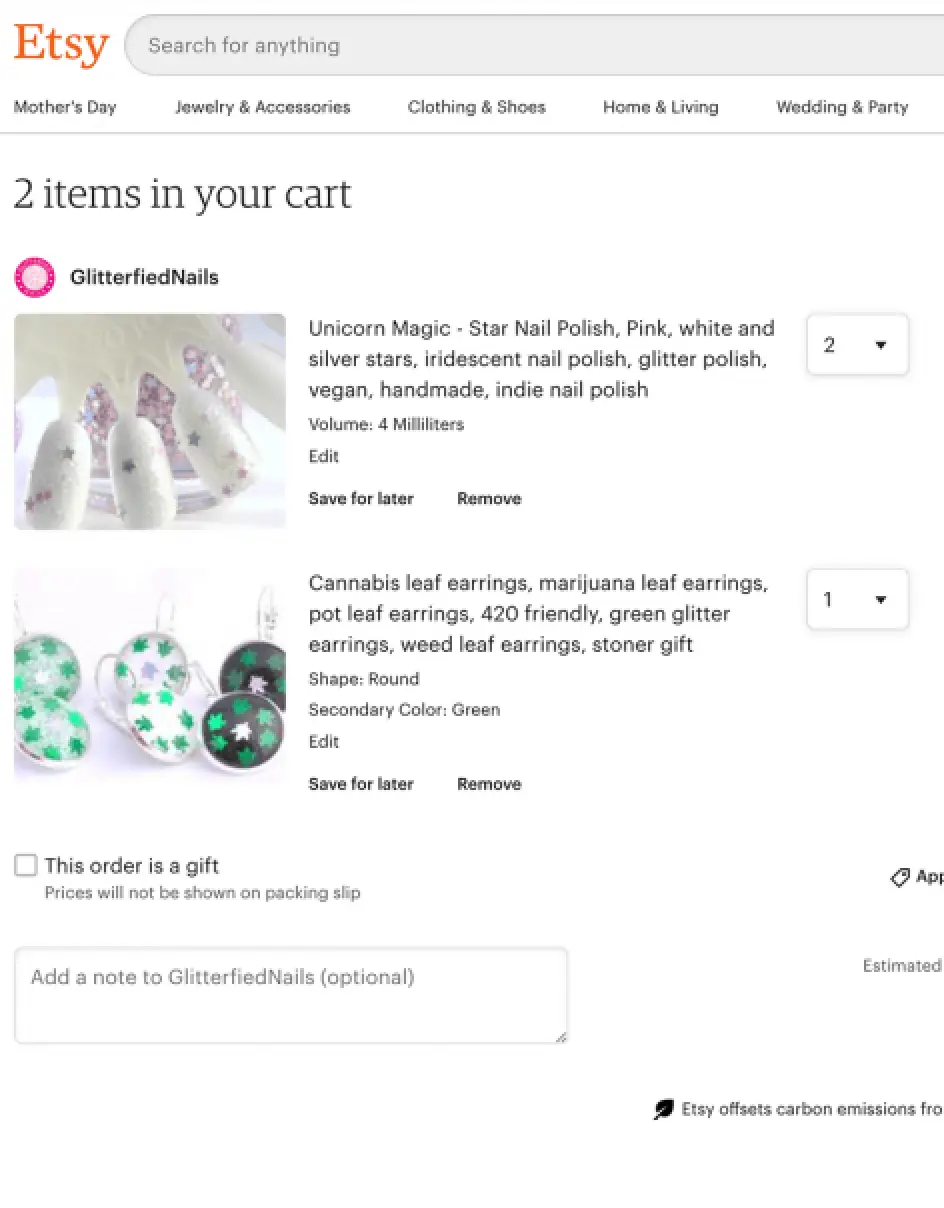Open quantity dropdown for Cannabis leaf earrings

tap(857, 600)
